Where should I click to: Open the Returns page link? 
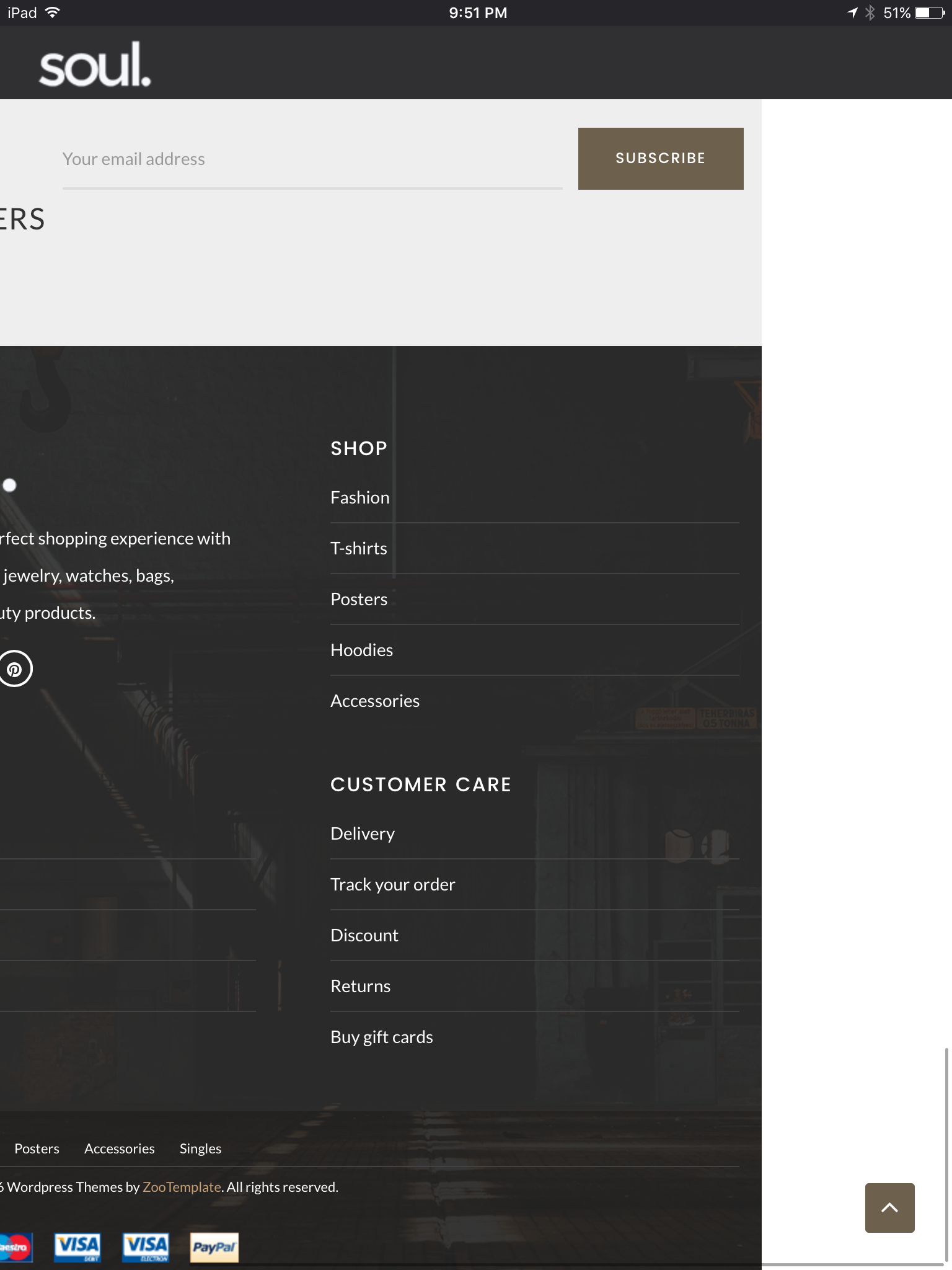coord(360,986)
